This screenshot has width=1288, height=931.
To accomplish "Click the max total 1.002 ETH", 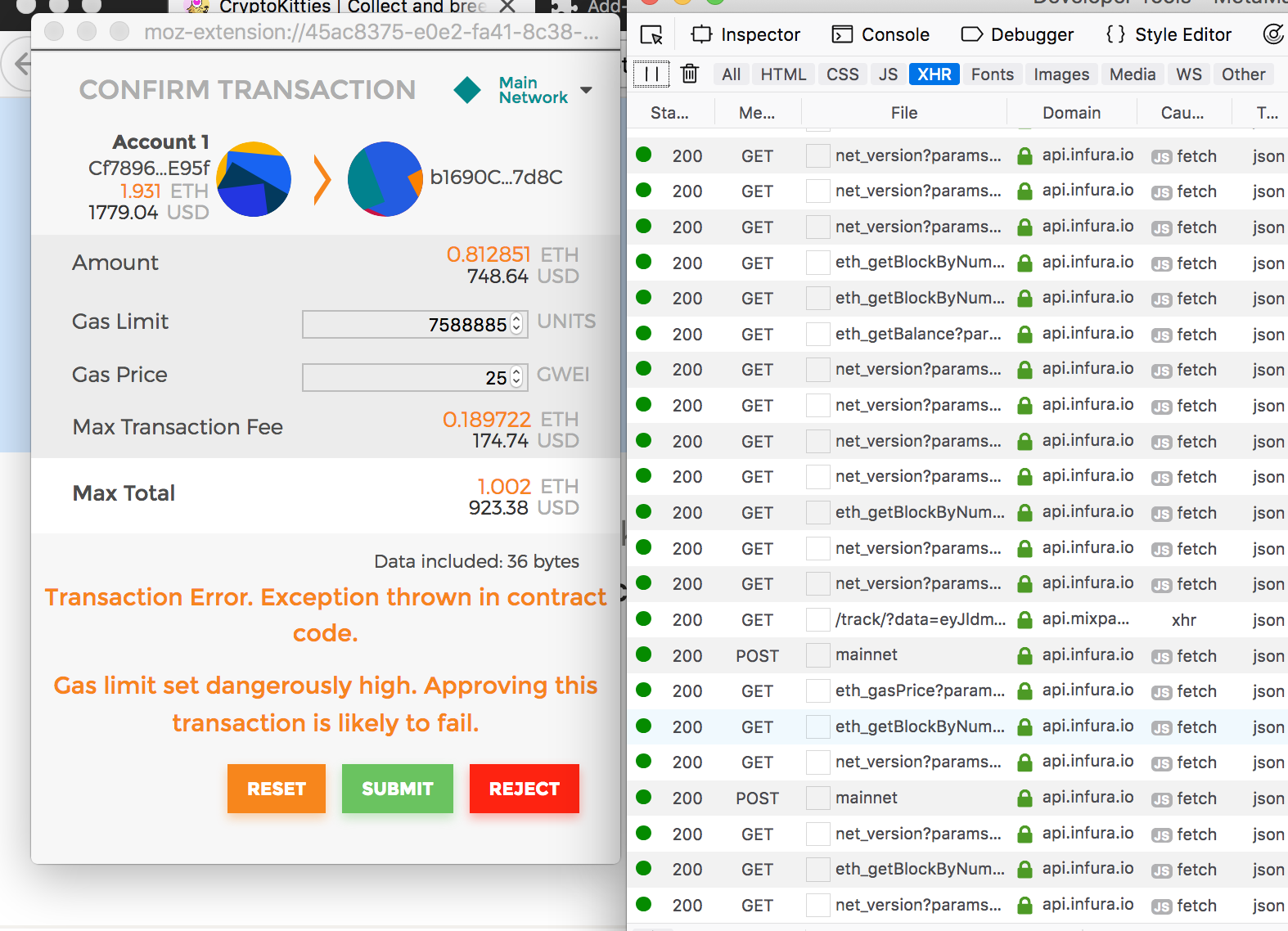I will click(528, 486).
